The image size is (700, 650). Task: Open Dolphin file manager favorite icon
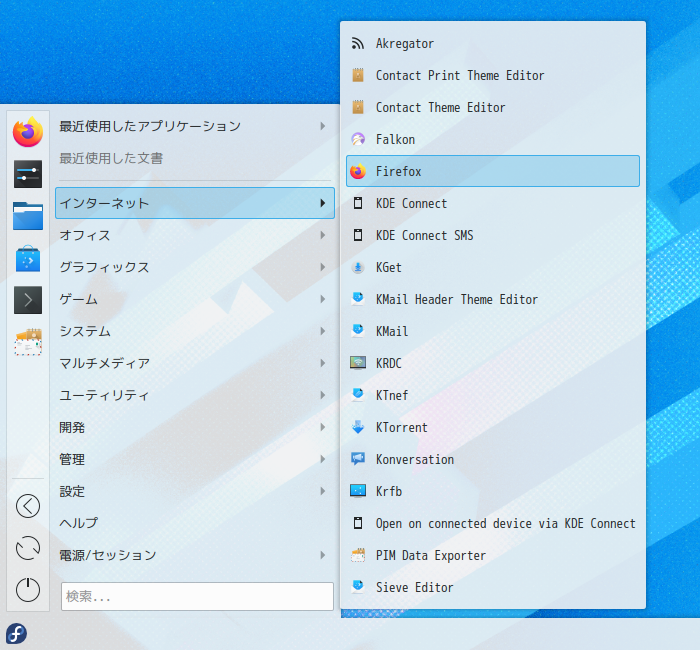[x=28, y=216]
